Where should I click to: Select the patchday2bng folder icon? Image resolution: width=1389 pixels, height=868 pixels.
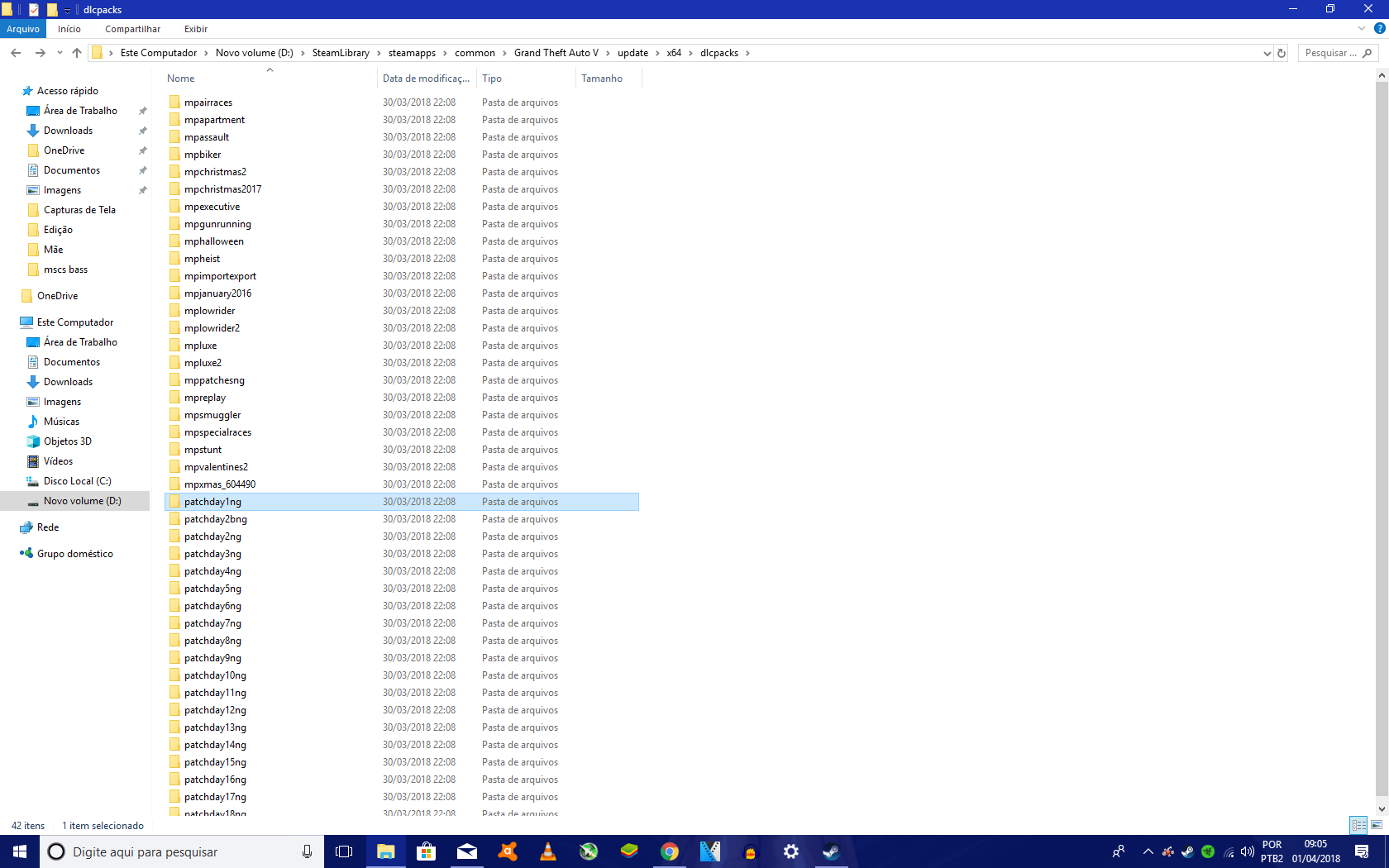tap(174, 519)
